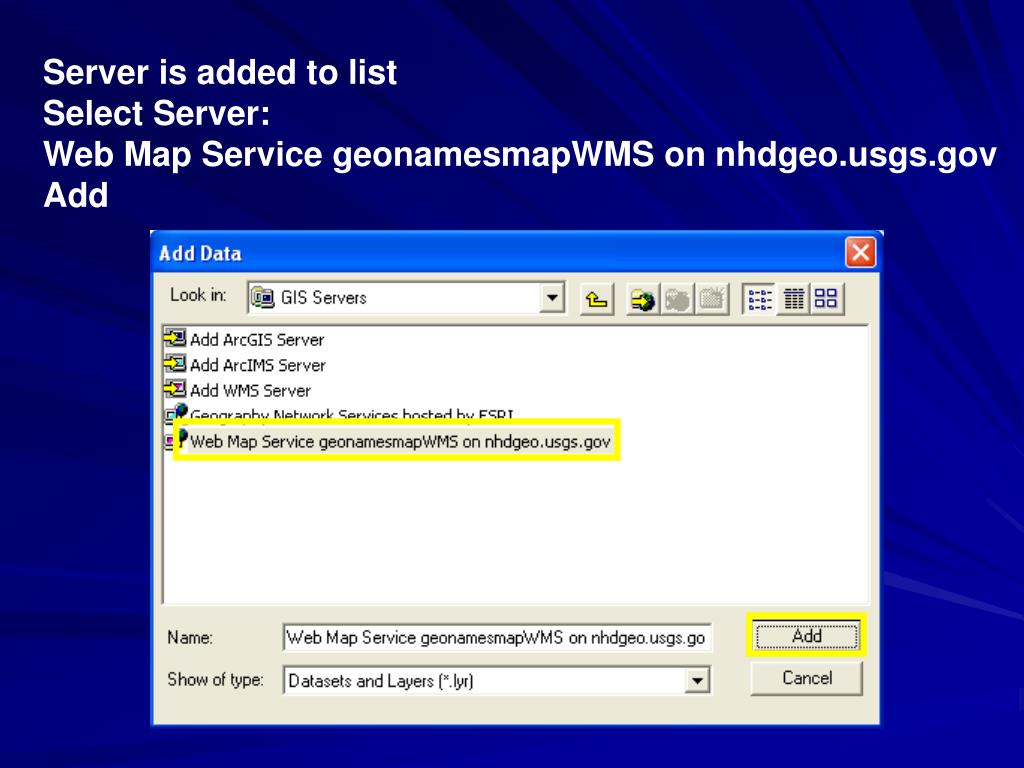Close the Add Data dialog
1024x768 pixels.
pos(860,252)
